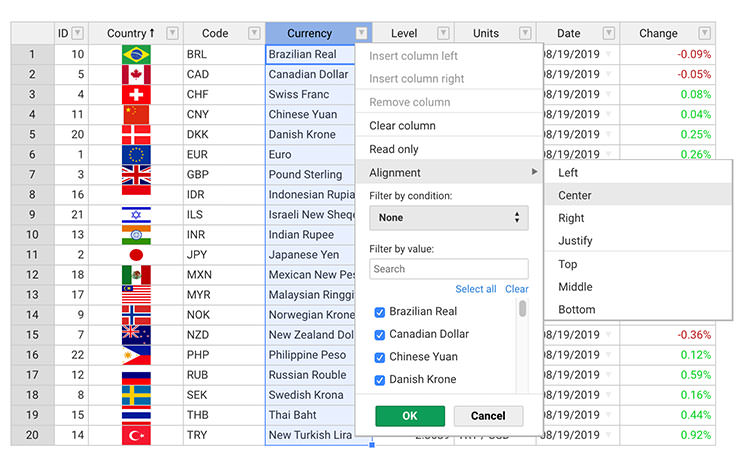
Task: Click the filter value Search field
Action: pyautogui.click(x=449, y=269)
